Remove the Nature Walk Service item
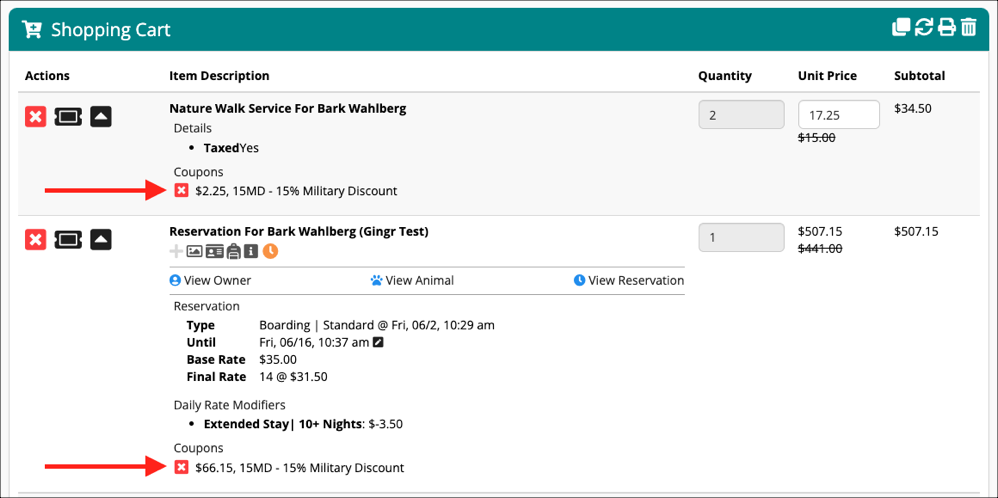This screenshot has width=998, height=498. (36, 117)
